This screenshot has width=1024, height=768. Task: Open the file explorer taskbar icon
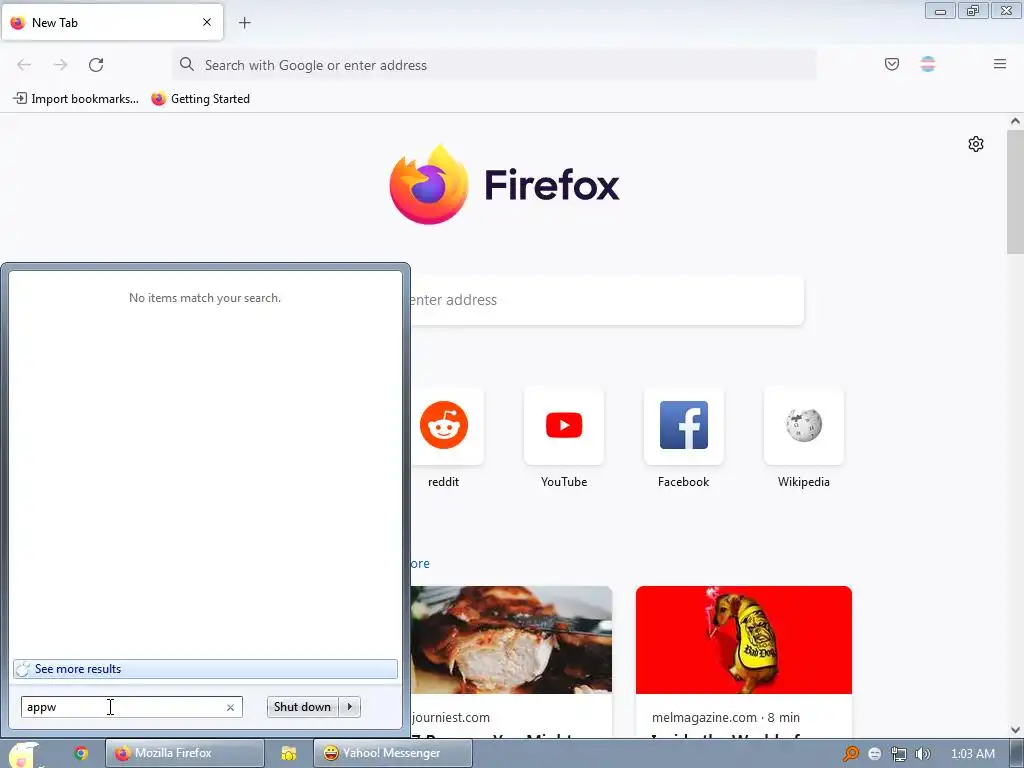pyautogui.click(x=289, y=753)
